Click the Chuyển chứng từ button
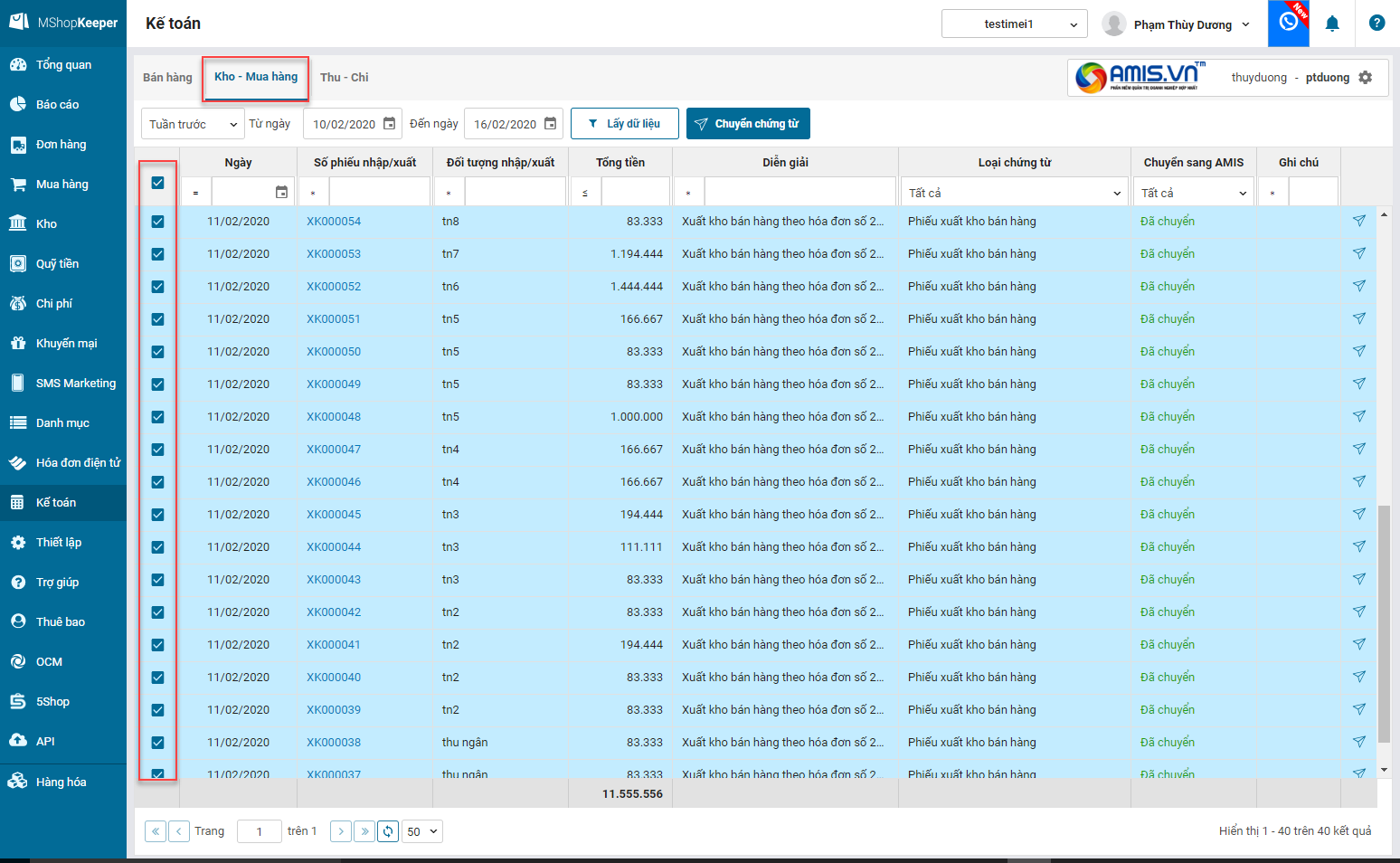 pyautogui.click(x=748, y=124)
